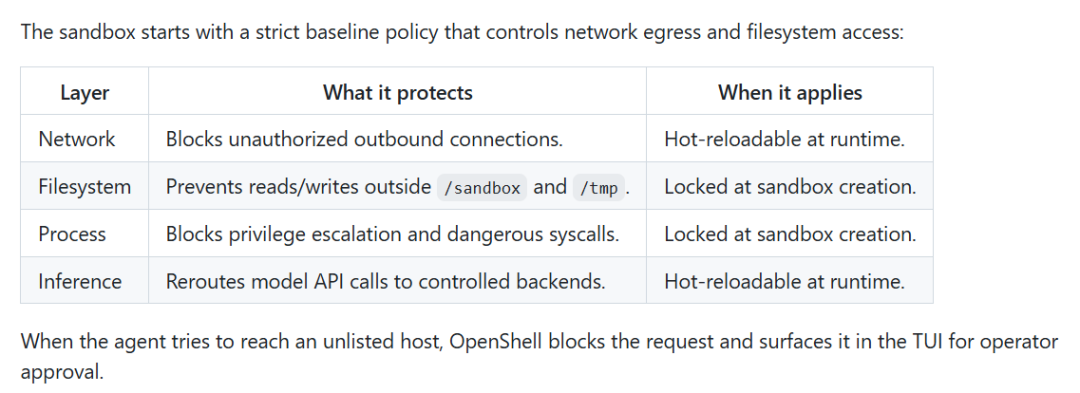Click the When it applies header
Screen dimensions: 1080x393
(789, 92)
